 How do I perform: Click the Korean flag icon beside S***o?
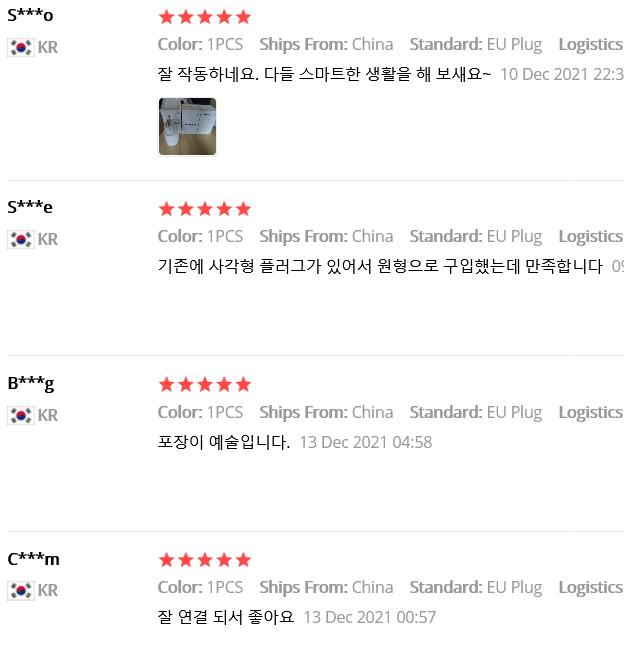point(21,48)
